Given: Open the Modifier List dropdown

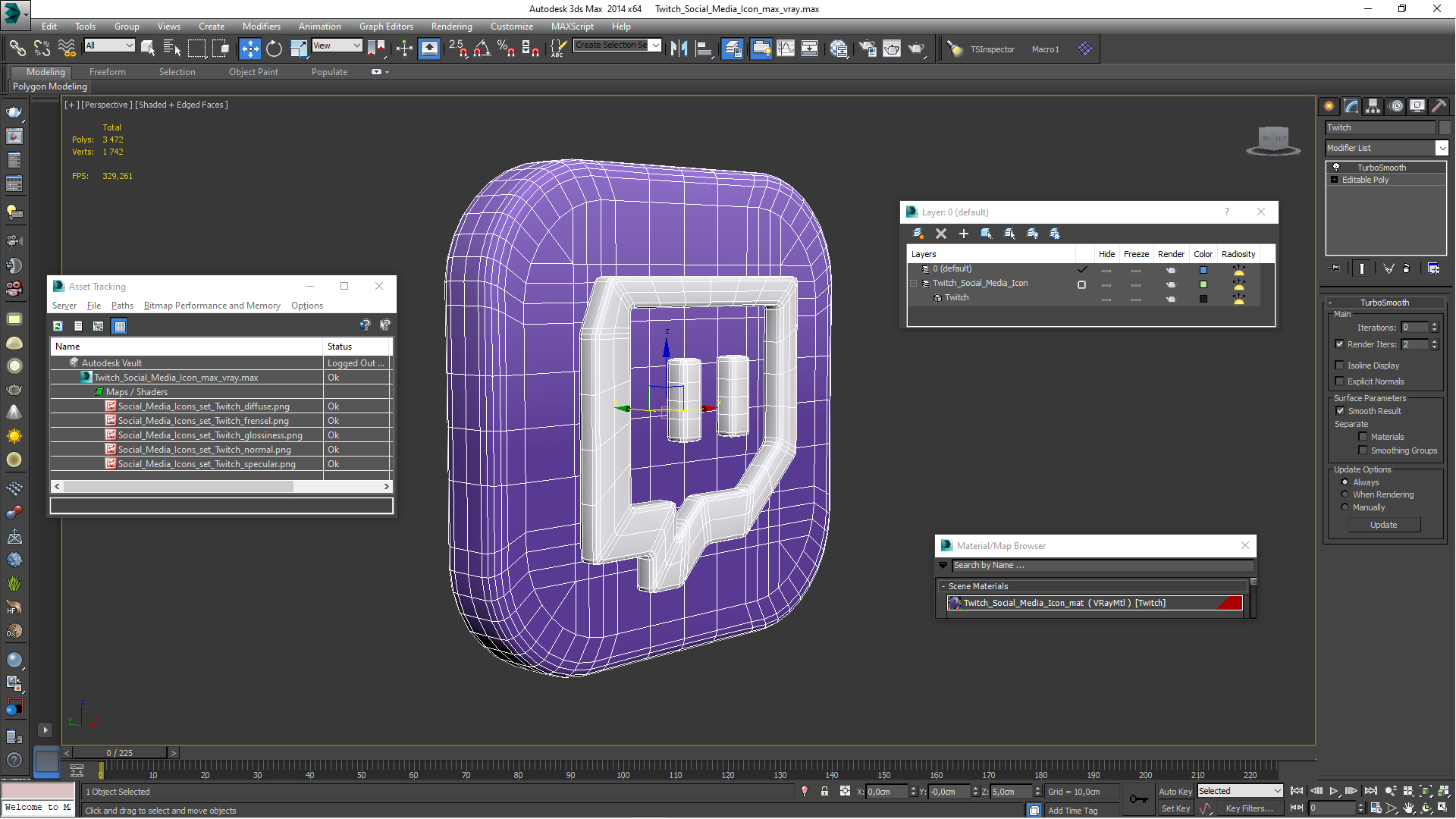Looking at the screenshot, I should tap(1442, 148).
